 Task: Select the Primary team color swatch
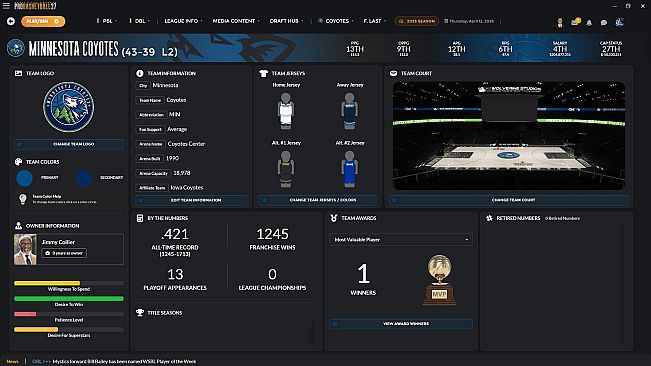[x=24, y=178]
